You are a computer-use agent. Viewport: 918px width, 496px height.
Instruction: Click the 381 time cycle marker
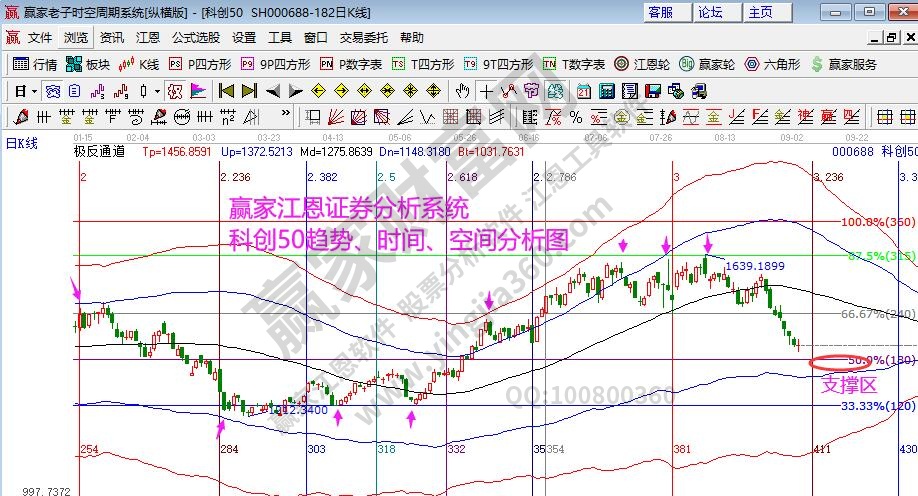tap(683, 449)
